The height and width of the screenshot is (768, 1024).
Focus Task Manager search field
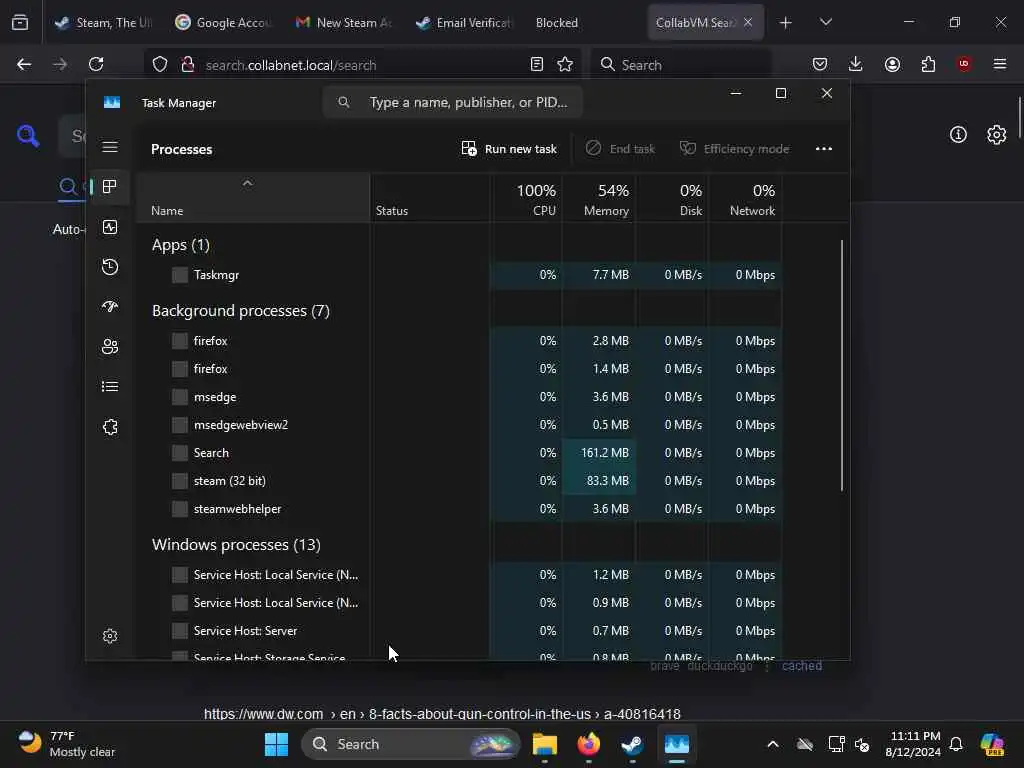pyautogui.click(x=453, y=103)
